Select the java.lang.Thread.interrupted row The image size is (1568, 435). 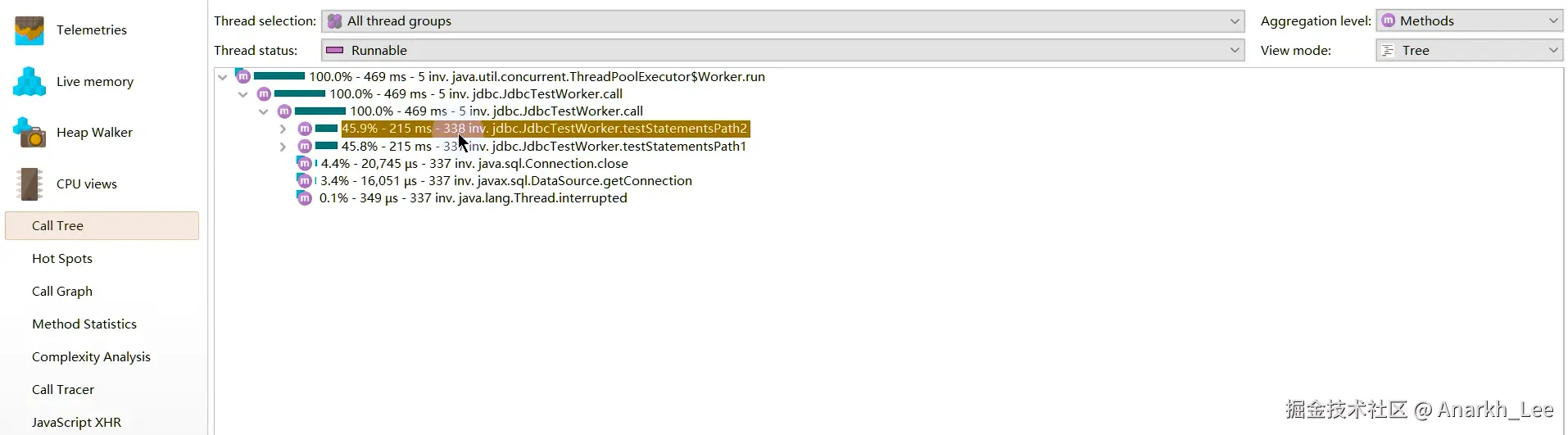(474, 197)
